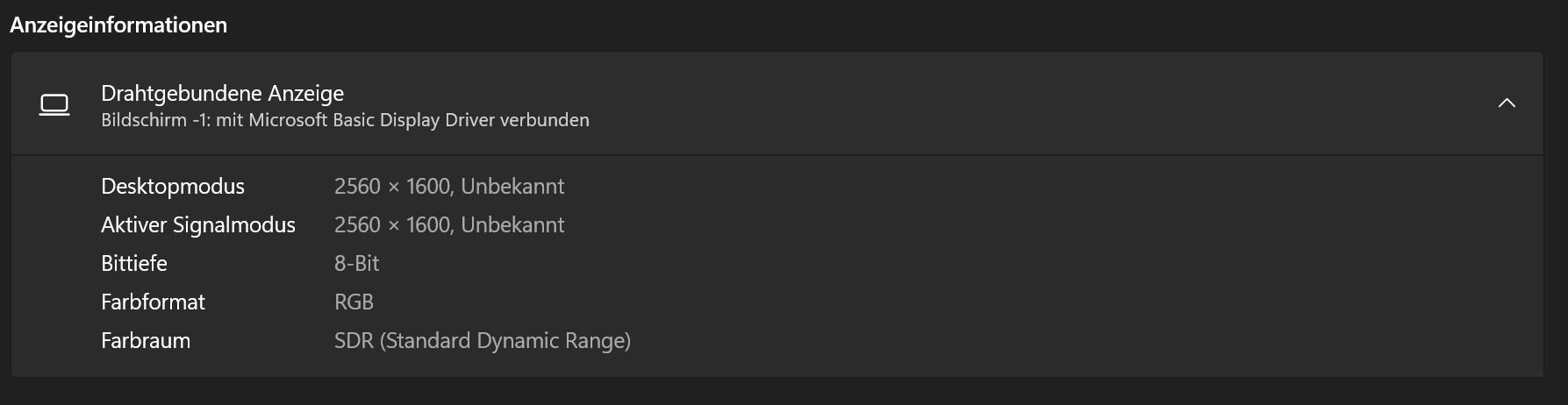This screenshot has width=1568, height=405.
Task: Click the Aktiver Signalmodus 2560 × 1600 resolution
Action: pyautogui.click(x=392, y=225)
